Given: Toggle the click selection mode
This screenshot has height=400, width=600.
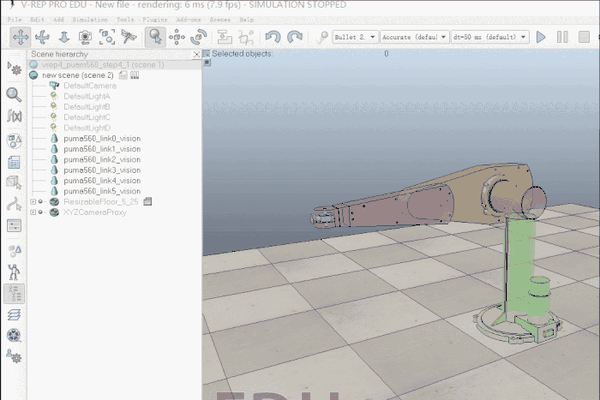Looking at the screenshot, I should point(155,37).
